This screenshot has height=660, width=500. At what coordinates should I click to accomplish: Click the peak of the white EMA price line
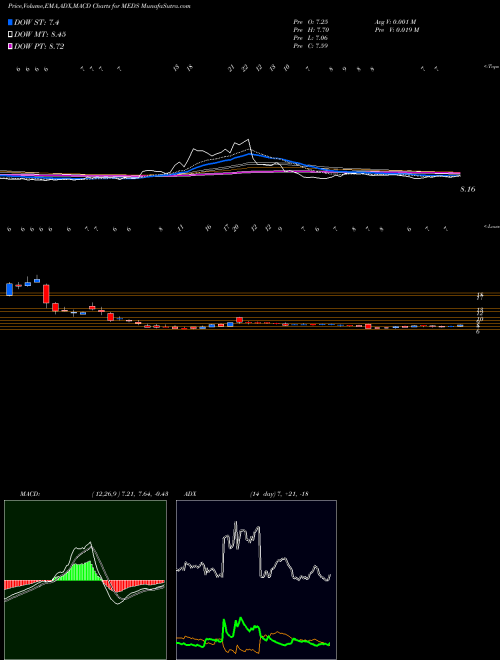coord(248,140)
